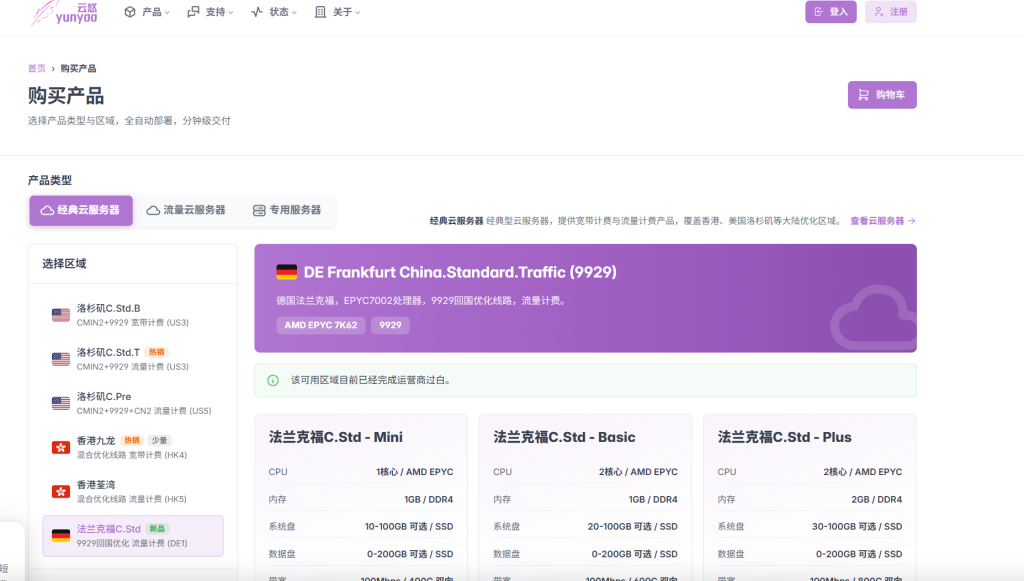Screen dimensions: 1024x581
Task: Select region 法兰克福C.Std
Action: click(133, 535)
